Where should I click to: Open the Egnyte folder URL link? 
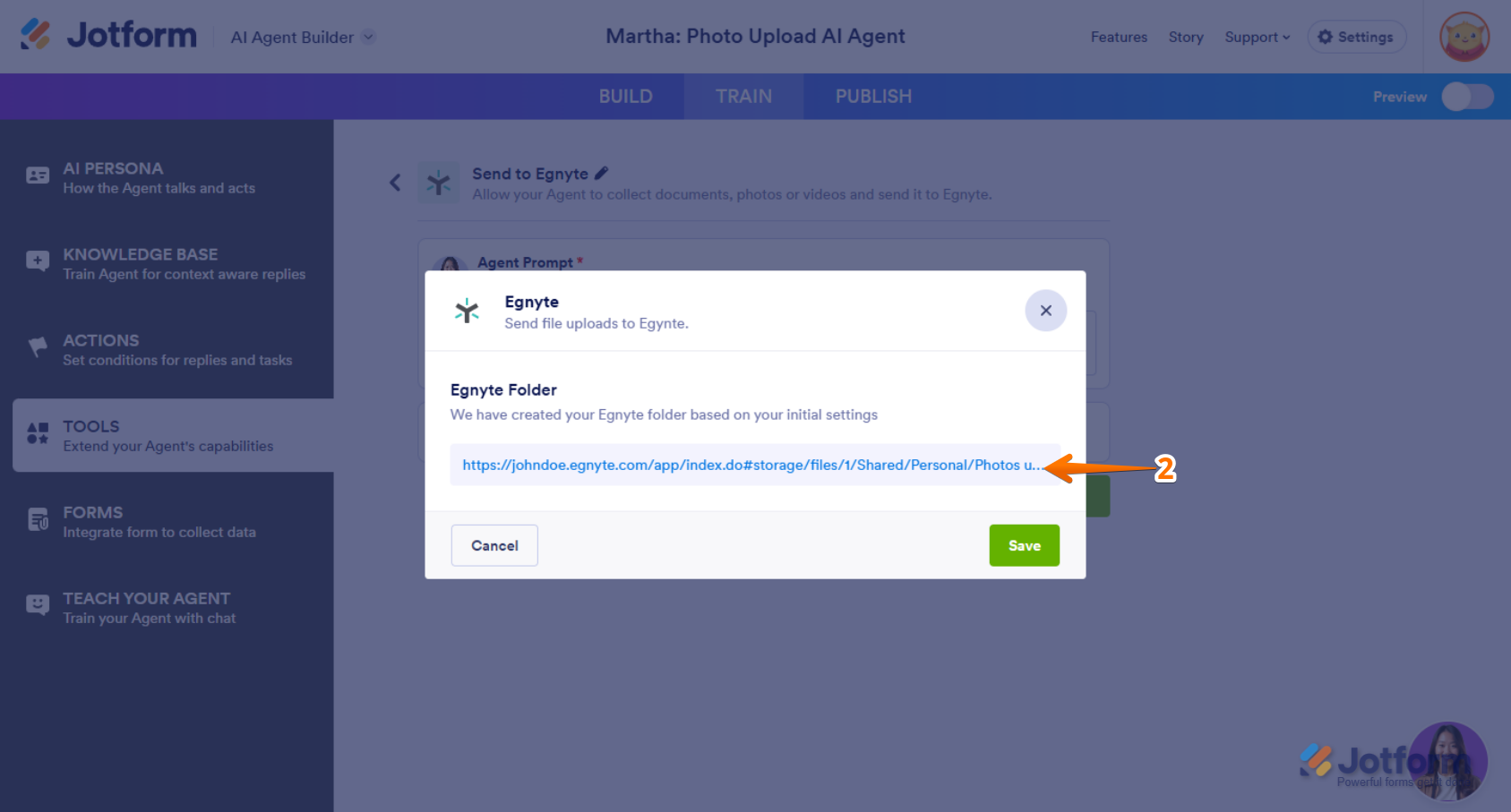751,465
